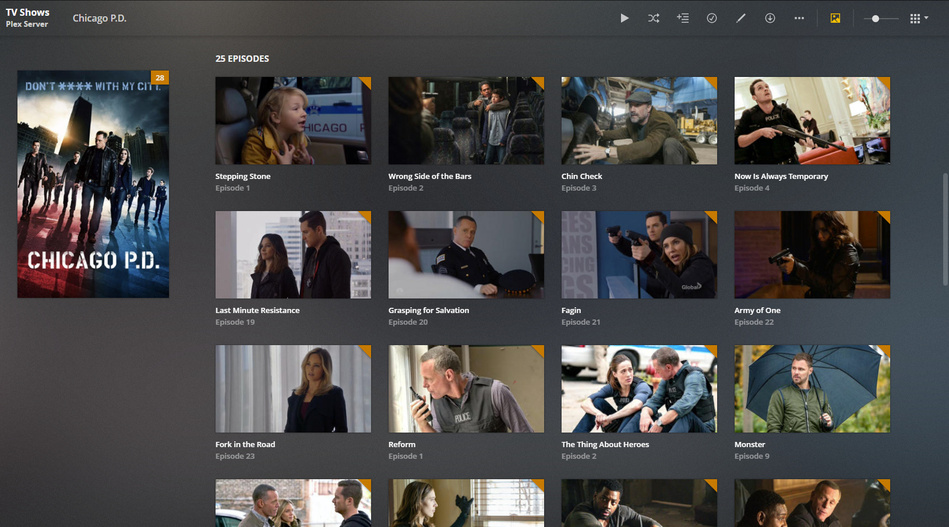Click the Episode 20 label
This screenshot has height=527, width=949.
click(x=408, y=322)
